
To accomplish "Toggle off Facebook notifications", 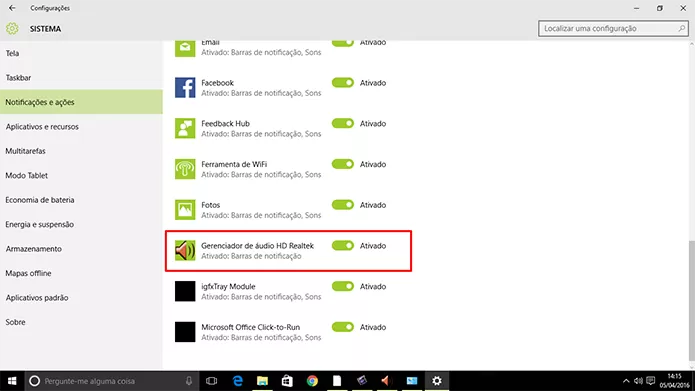I will click(x=343, y=83).
